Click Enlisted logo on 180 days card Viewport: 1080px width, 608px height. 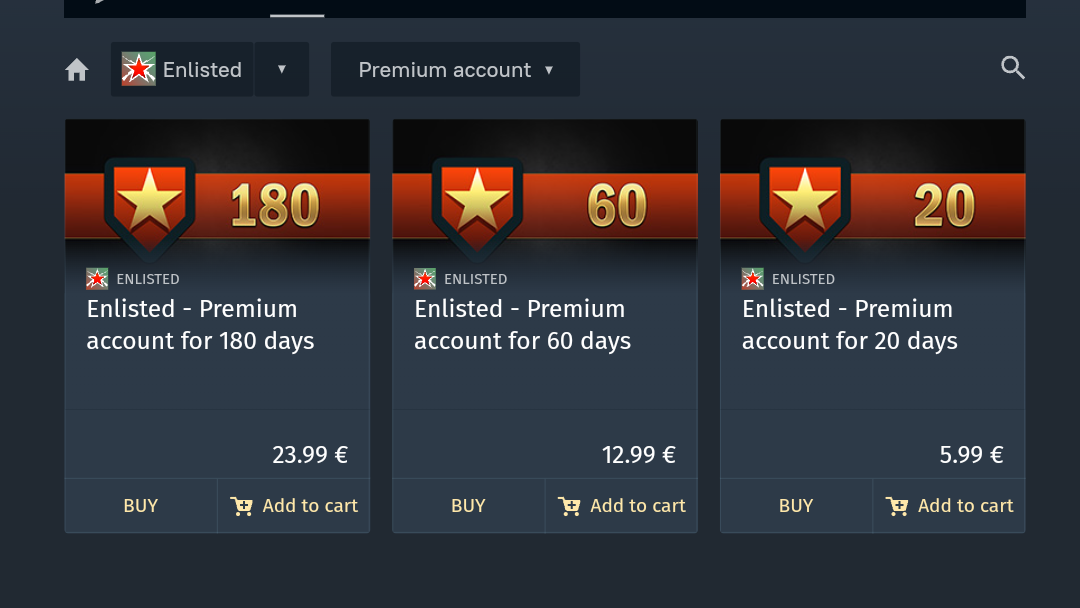coord(97,279)
